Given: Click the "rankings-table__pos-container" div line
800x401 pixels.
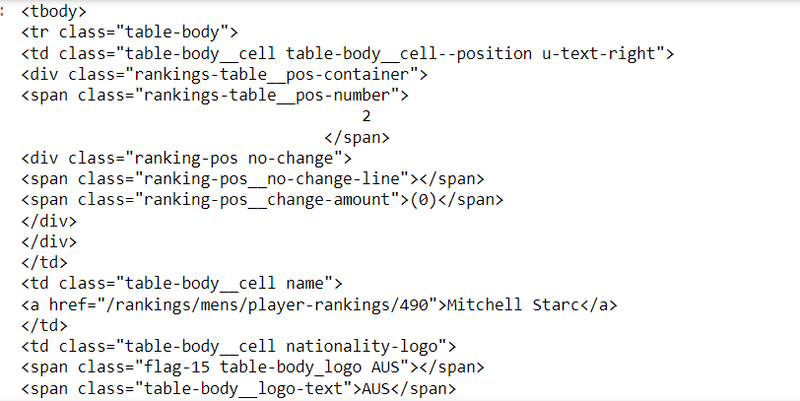Looking at the screenshot, I should click(x=224, y=74).
